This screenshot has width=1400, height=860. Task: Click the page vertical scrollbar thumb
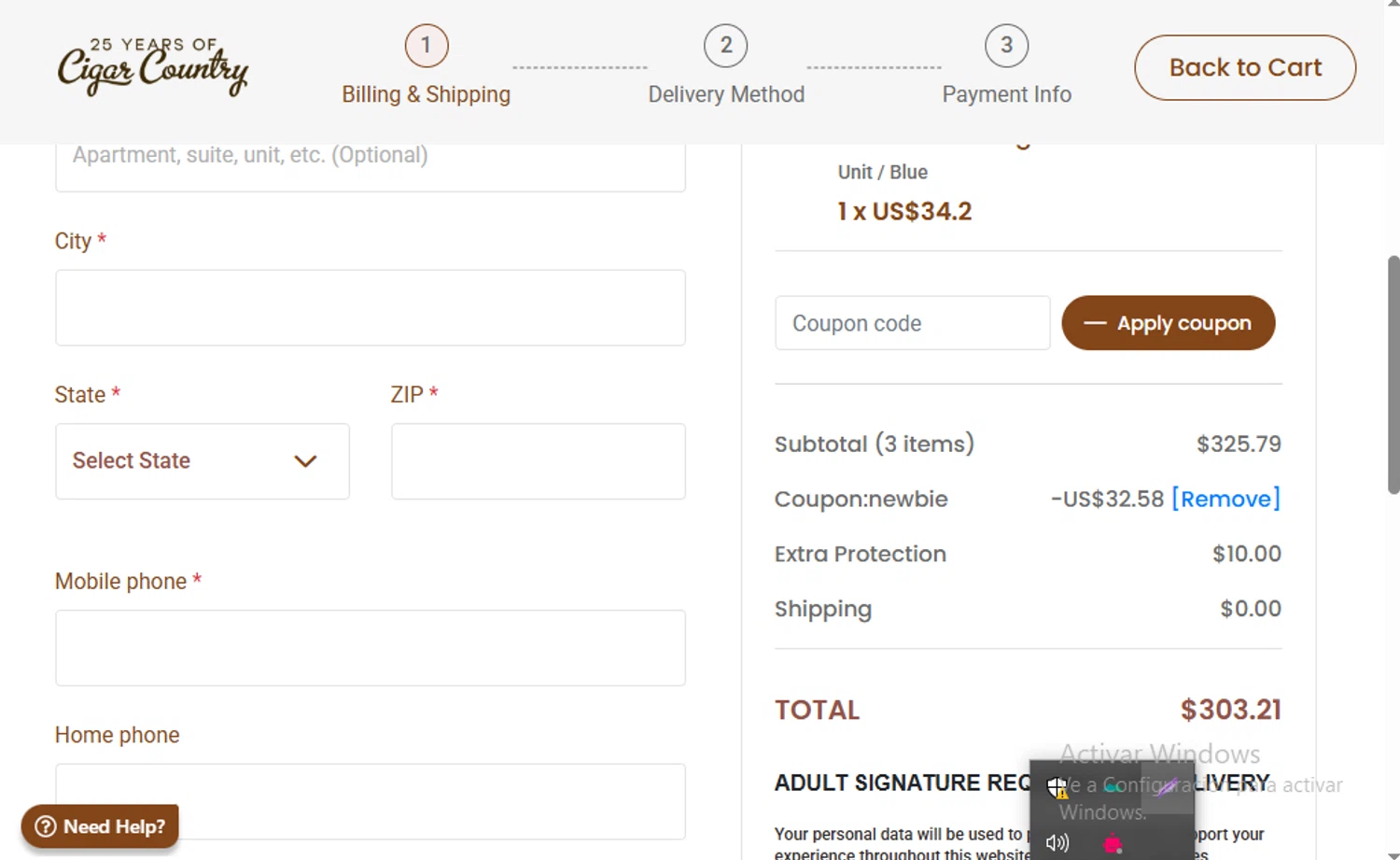(x=1393, y=374)
